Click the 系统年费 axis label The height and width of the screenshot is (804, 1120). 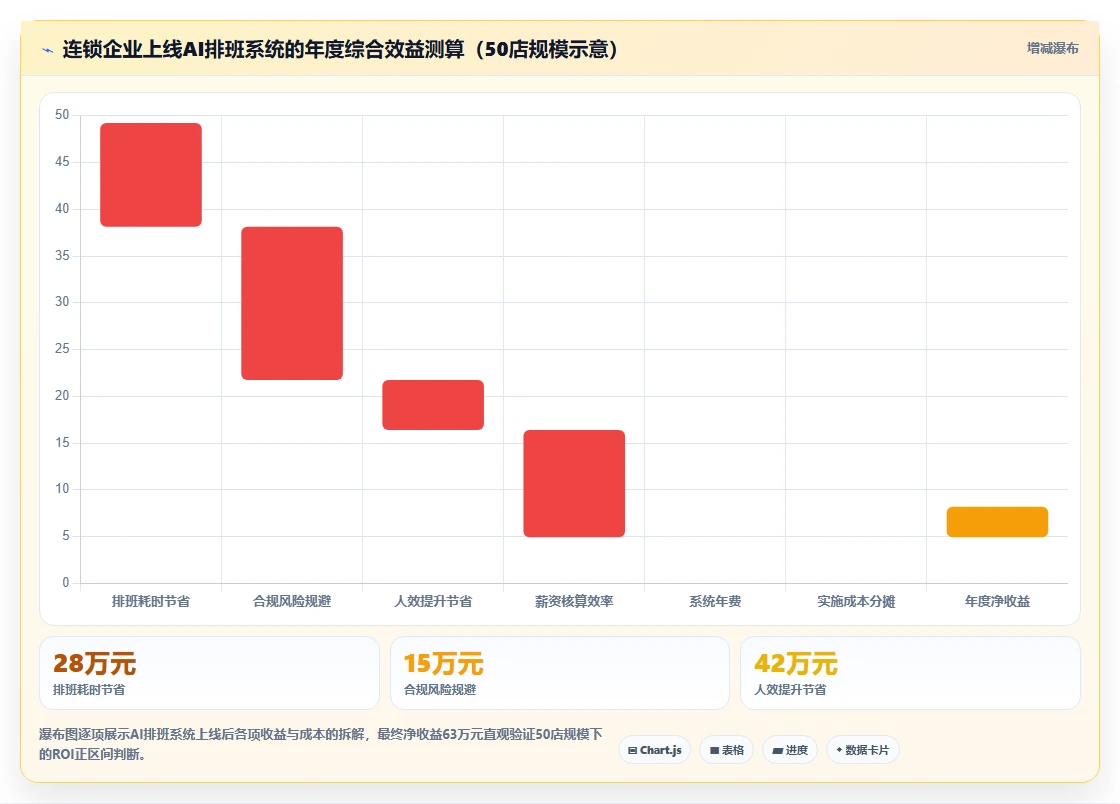[715, 601]
